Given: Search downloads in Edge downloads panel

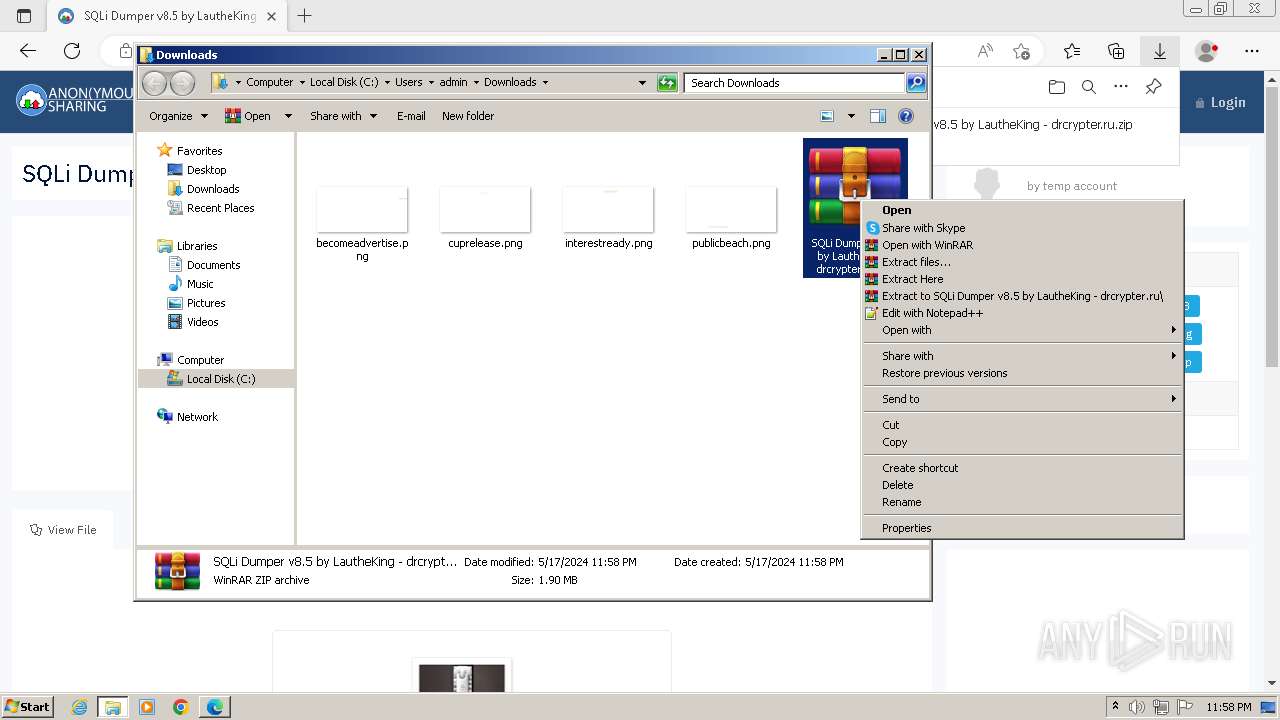Looking at the screenshot, I should 1089,87.
